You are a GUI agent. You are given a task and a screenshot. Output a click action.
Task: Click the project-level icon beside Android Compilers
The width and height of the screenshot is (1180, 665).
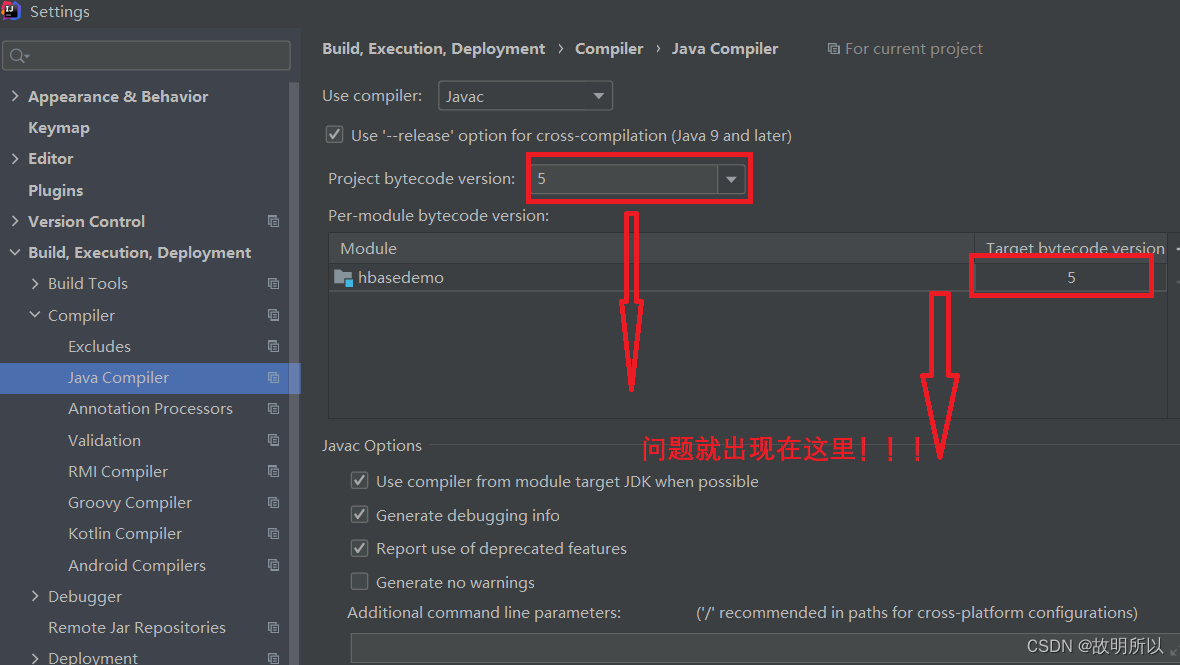pyautogui.click(x=273, y=565)
